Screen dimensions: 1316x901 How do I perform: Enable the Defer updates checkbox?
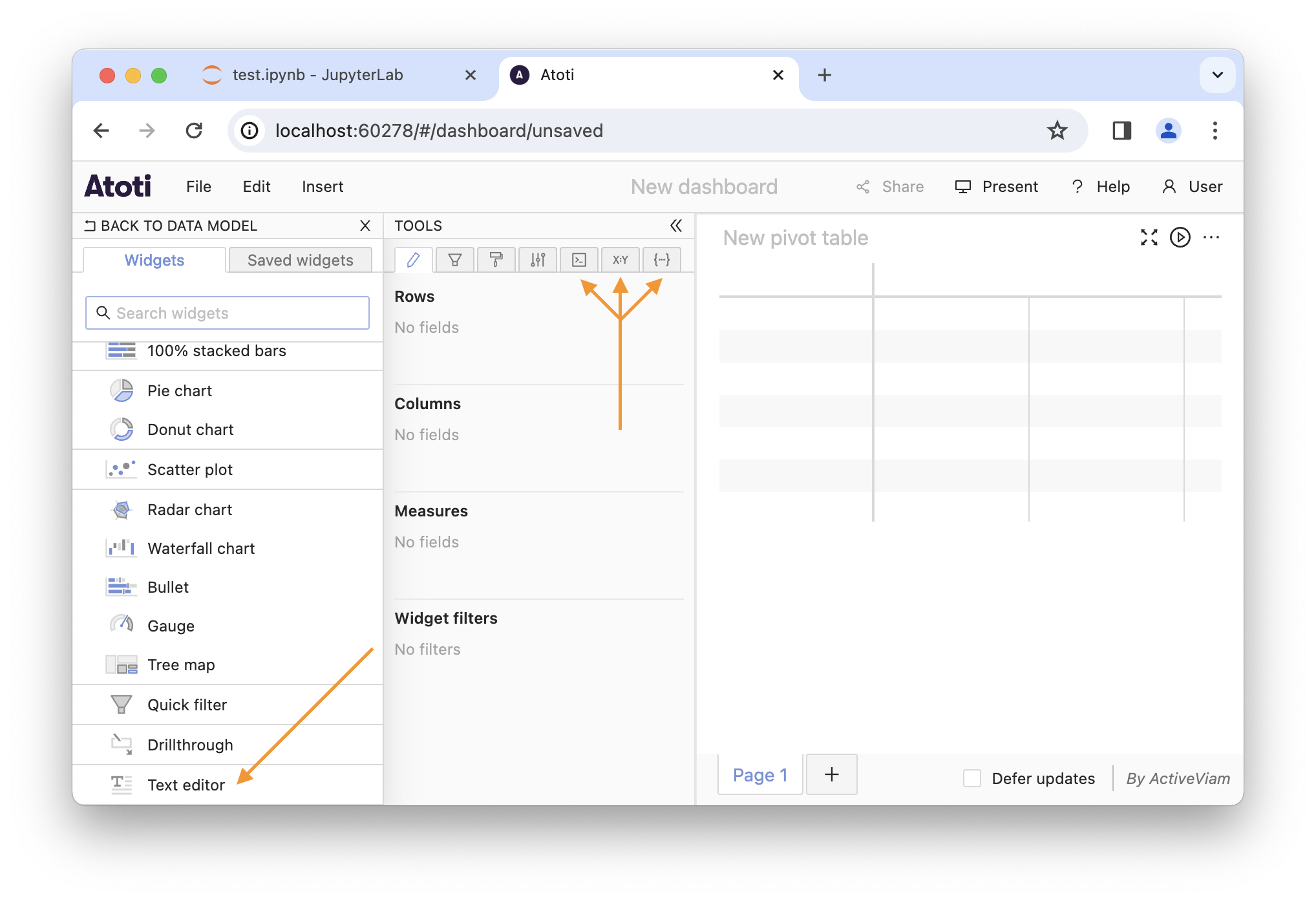tap(971, 778)
